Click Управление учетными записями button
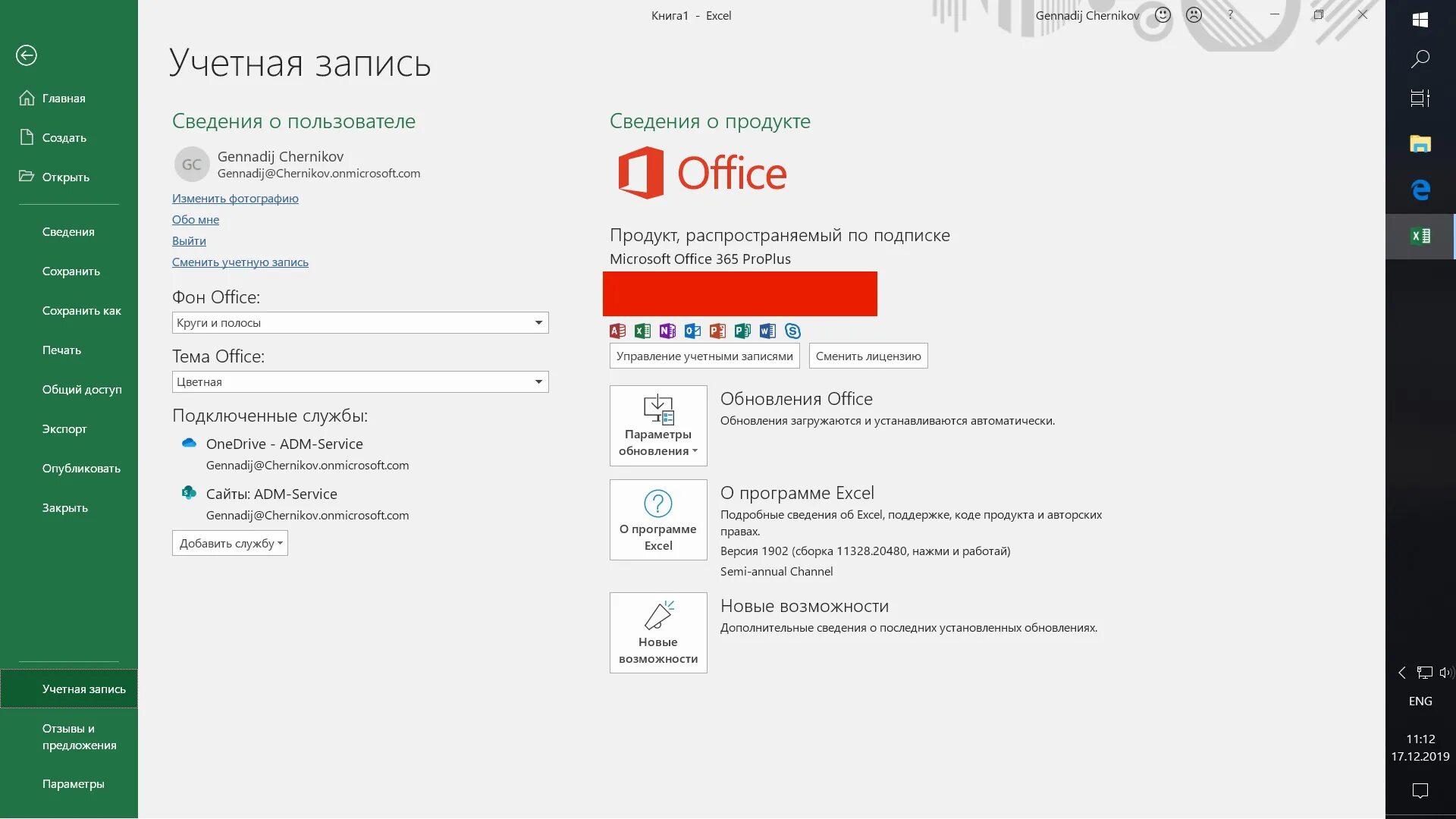Image resolution: width=1456 pixels, height=819 pixels. click(704, 356)
